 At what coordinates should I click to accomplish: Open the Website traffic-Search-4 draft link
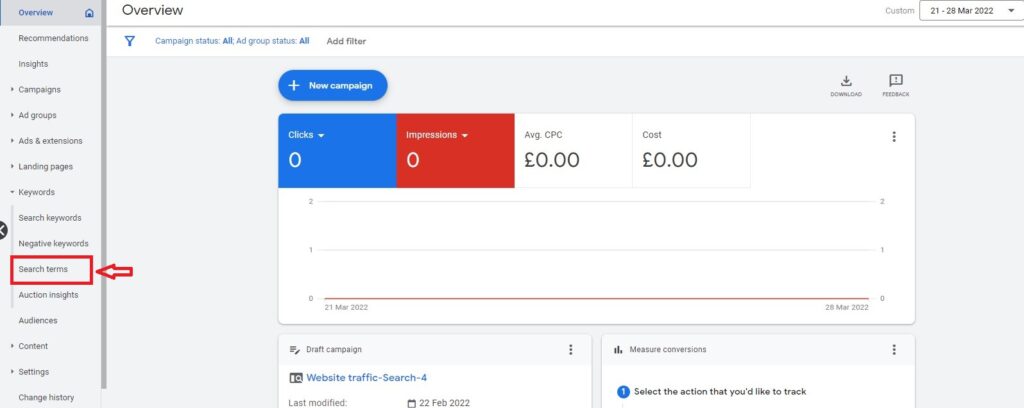click(x=366, y=377)
